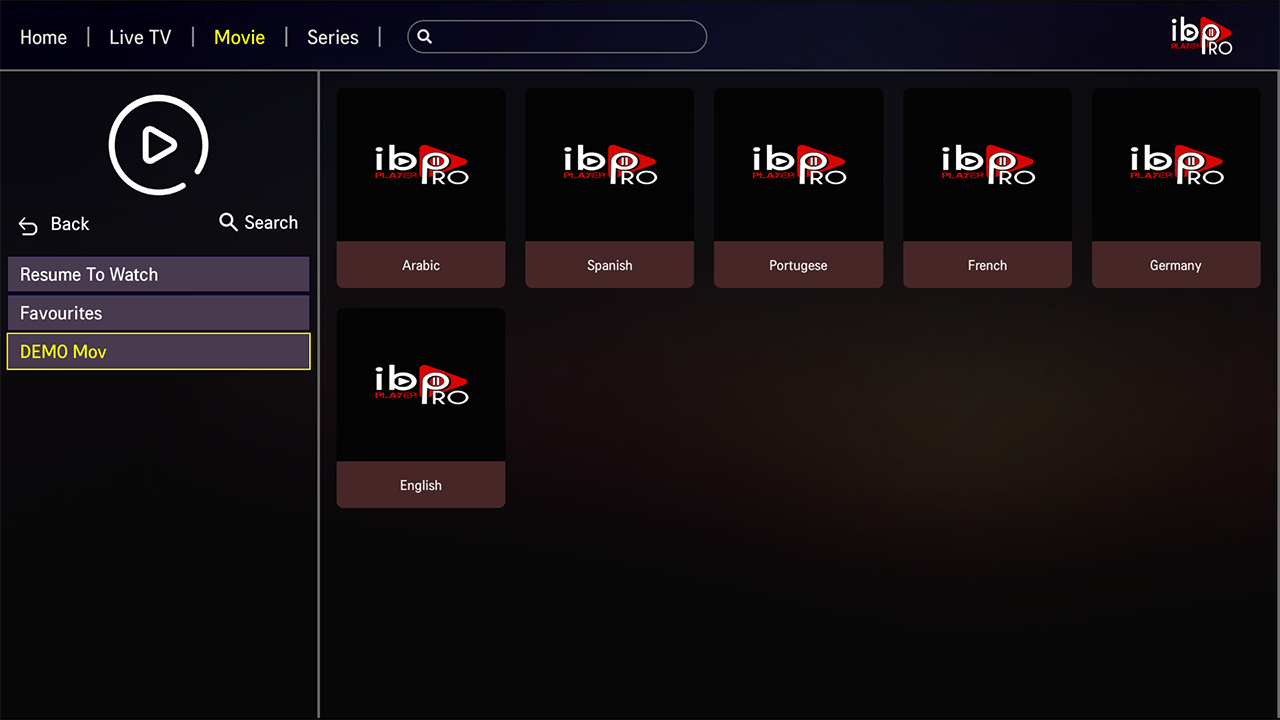This screenshot has height=720, width=1280.
Task: Open the Favourites list
Action: (x=158, y=312)
